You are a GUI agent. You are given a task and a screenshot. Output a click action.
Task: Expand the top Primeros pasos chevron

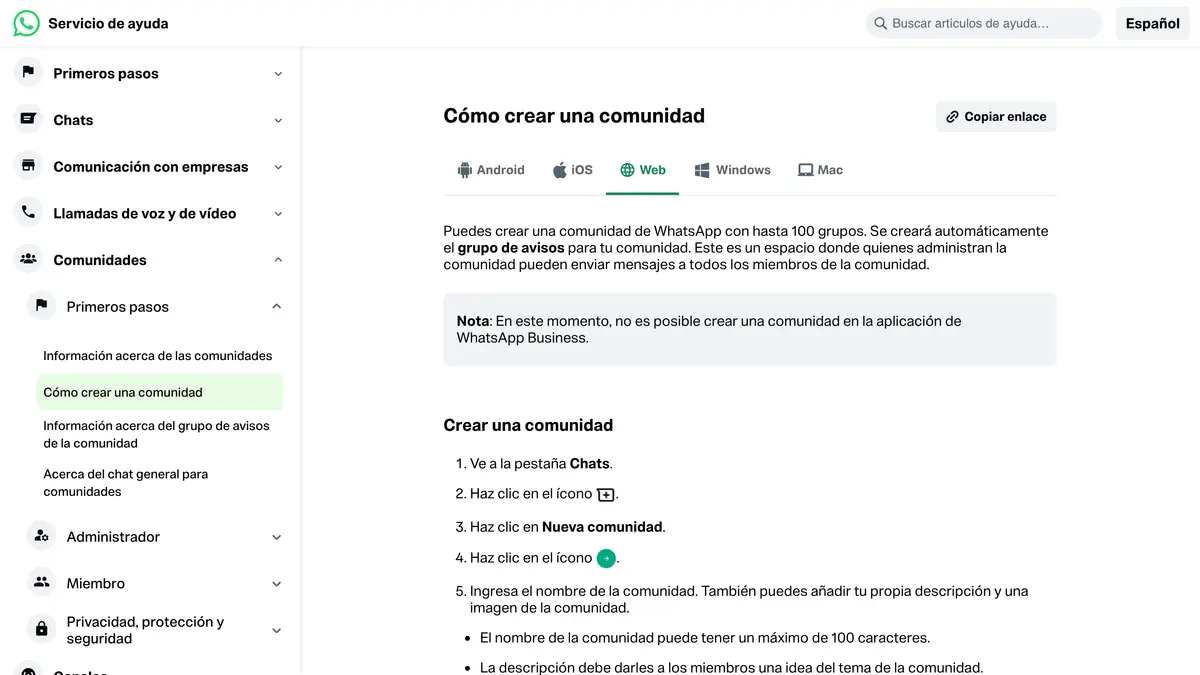[x=278, y=73]
